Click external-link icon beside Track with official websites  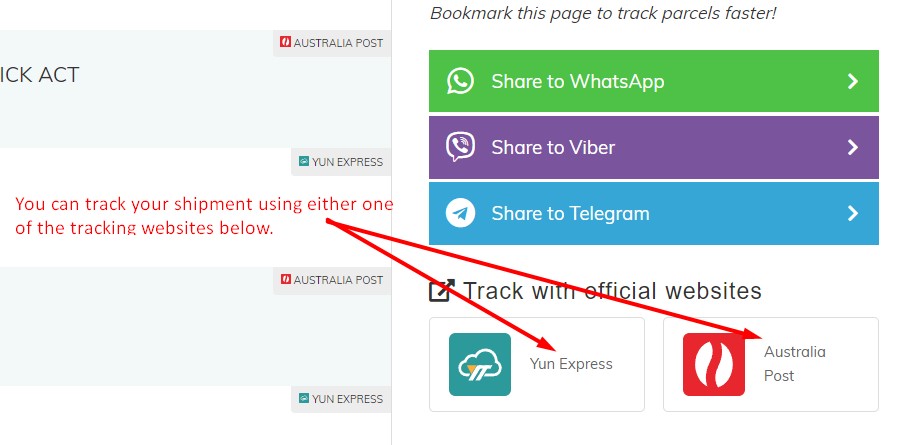tap(442, 290)
